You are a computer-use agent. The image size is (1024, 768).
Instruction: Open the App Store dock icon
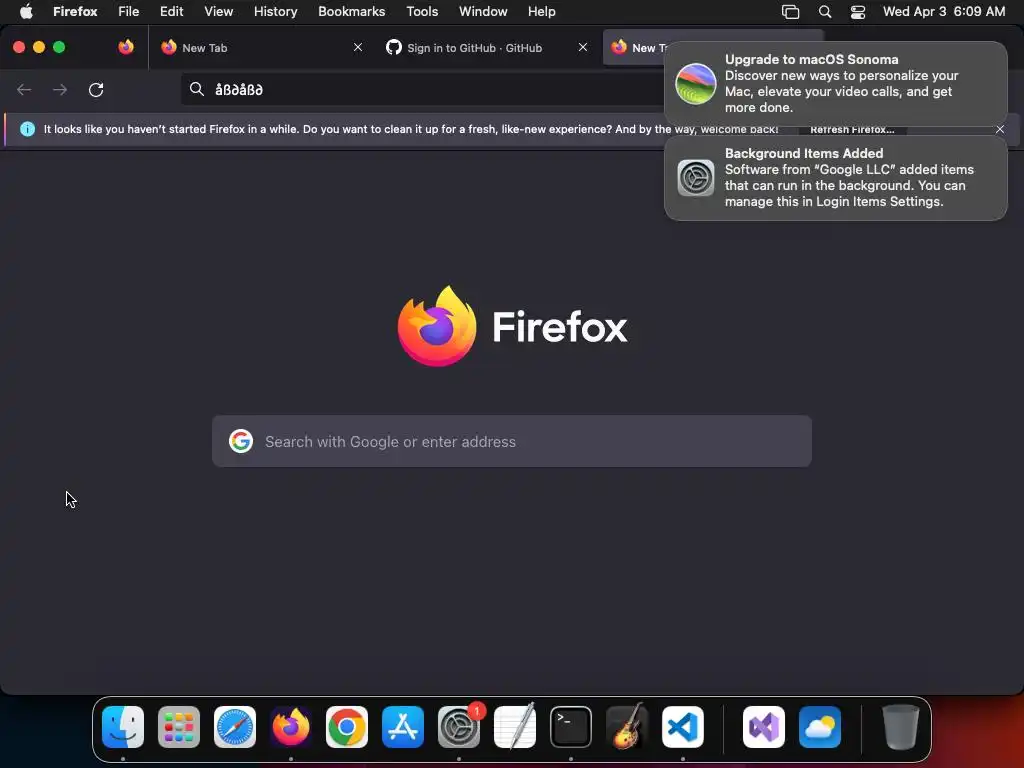click(x=403, y=727)
